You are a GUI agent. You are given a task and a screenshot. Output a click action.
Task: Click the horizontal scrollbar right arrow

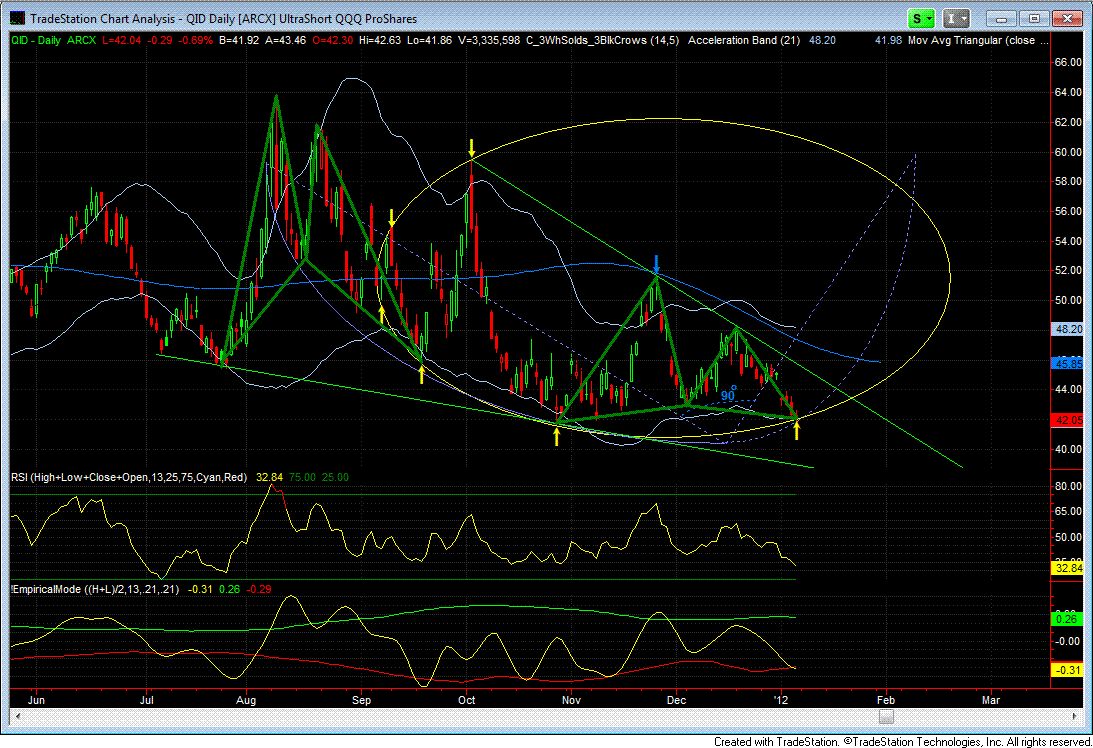coord(1075,717)
